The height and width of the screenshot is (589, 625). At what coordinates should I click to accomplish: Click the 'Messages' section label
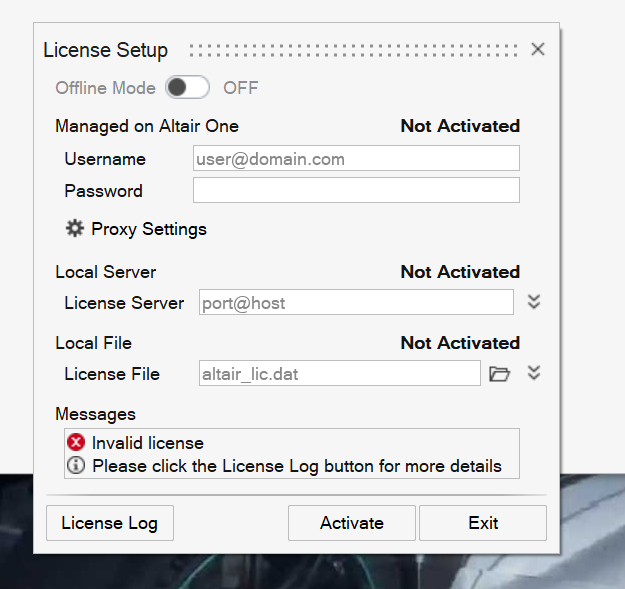click(96, 414)
